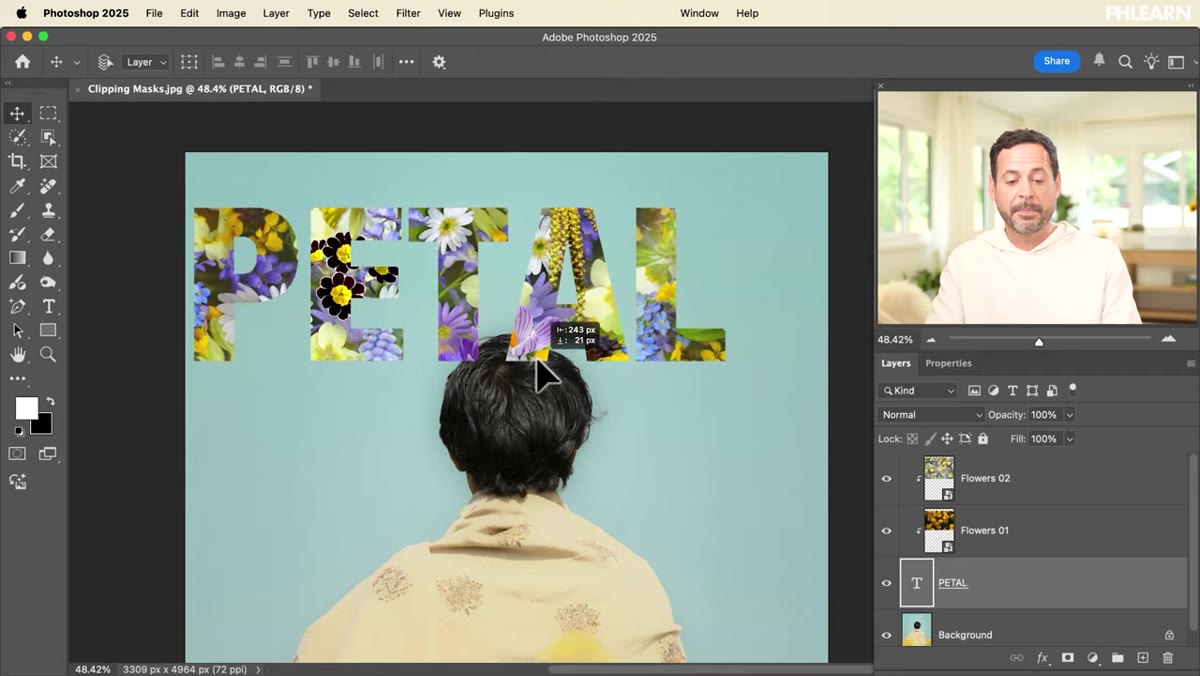Open the notifications bell
This screenshot has width=1200, height=676.
click(x=1099, y=61)
